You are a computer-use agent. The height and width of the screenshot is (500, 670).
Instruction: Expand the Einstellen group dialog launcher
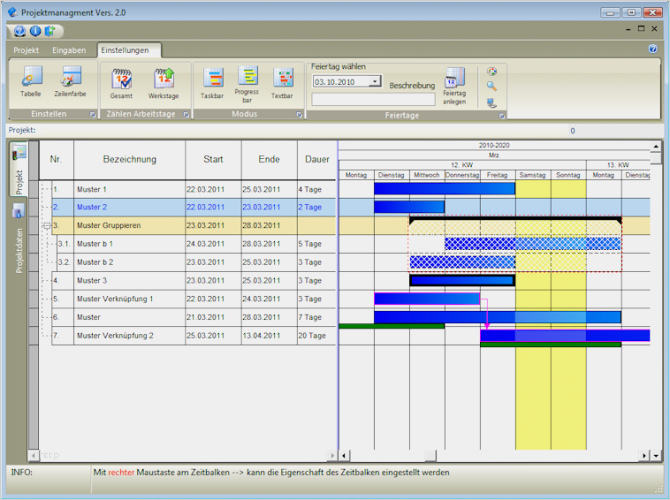tap(92, 115)
